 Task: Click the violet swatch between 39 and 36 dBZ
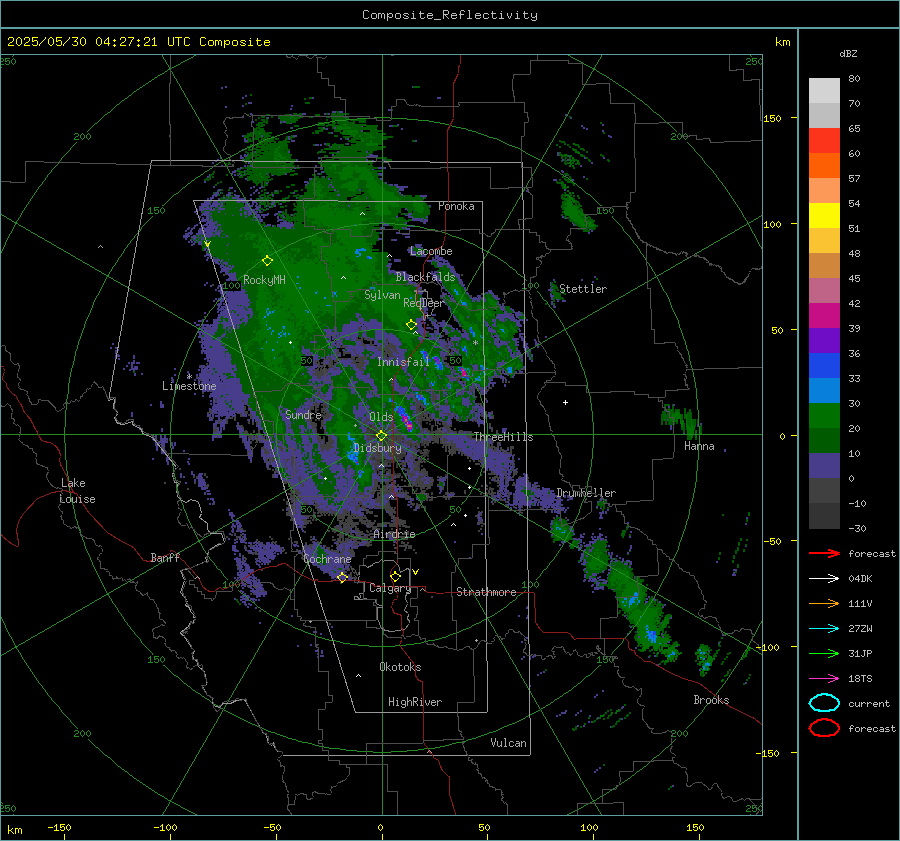click(824, 340)
